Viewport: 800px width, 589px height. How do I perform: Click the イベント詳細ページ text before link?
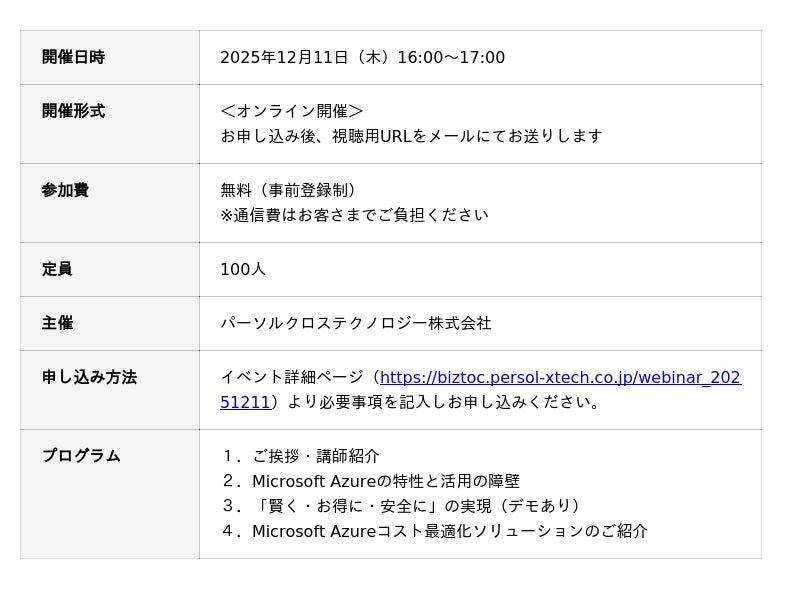(294, 378)
